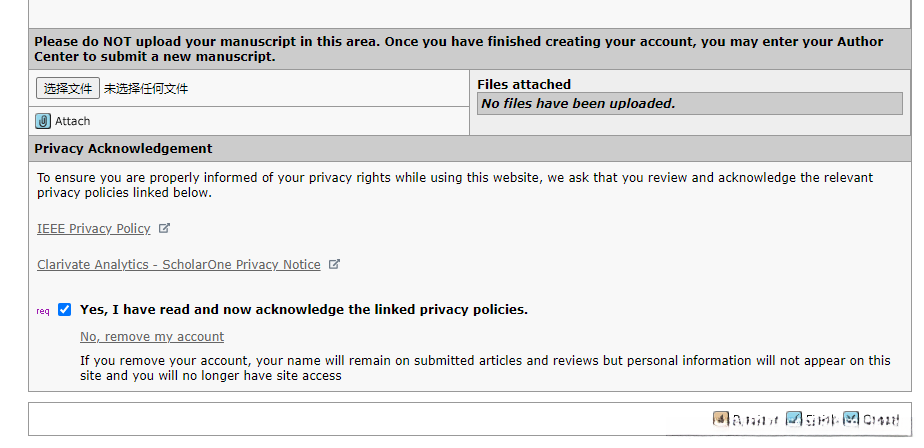The width and height of the screenshot is (924, 448).
Task: Click the paperclip Attach icon
Action: coord(43,121)
